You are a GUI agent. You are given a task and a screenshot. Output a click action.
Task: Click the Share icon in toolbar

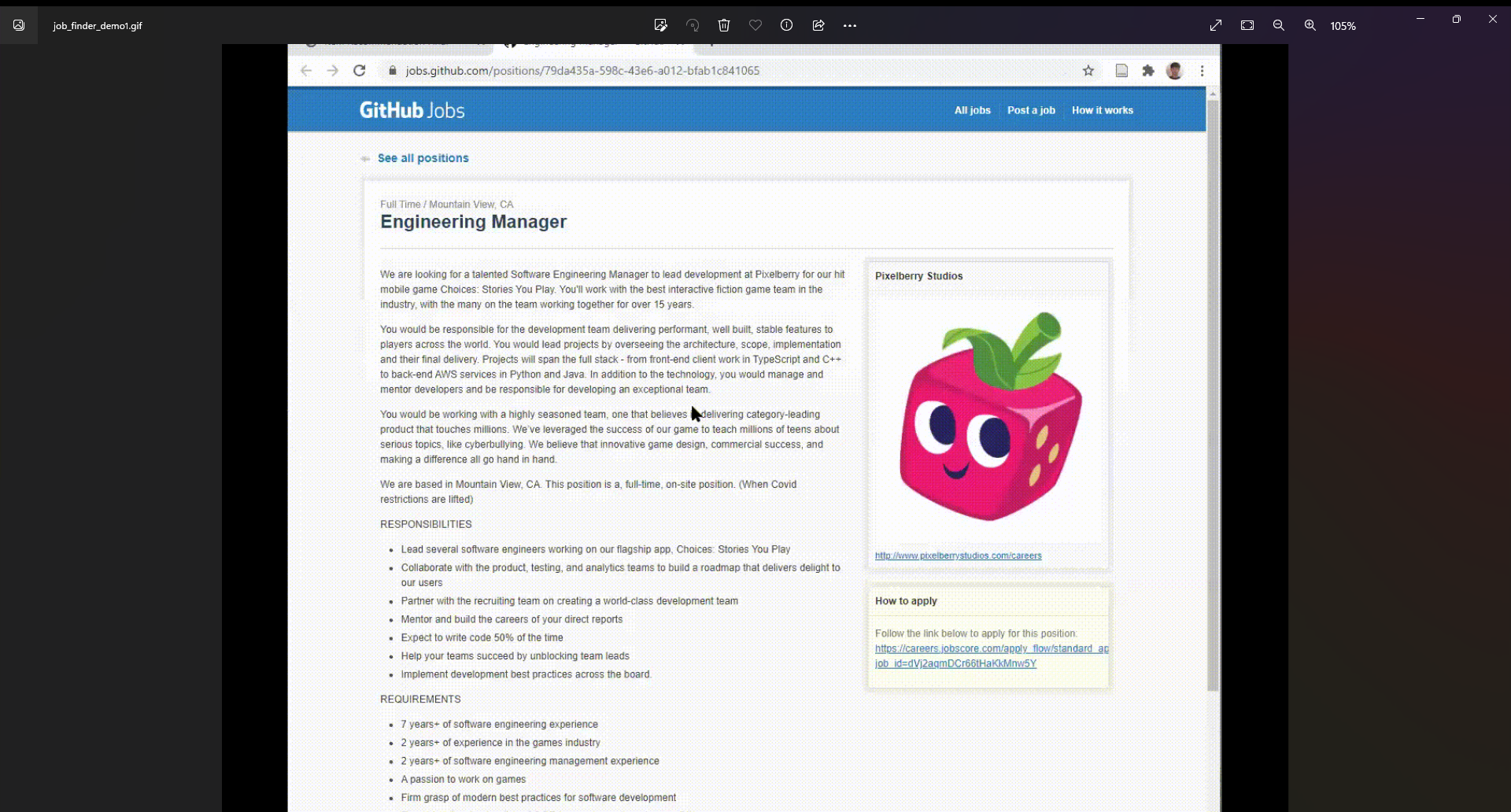(818, 25)
